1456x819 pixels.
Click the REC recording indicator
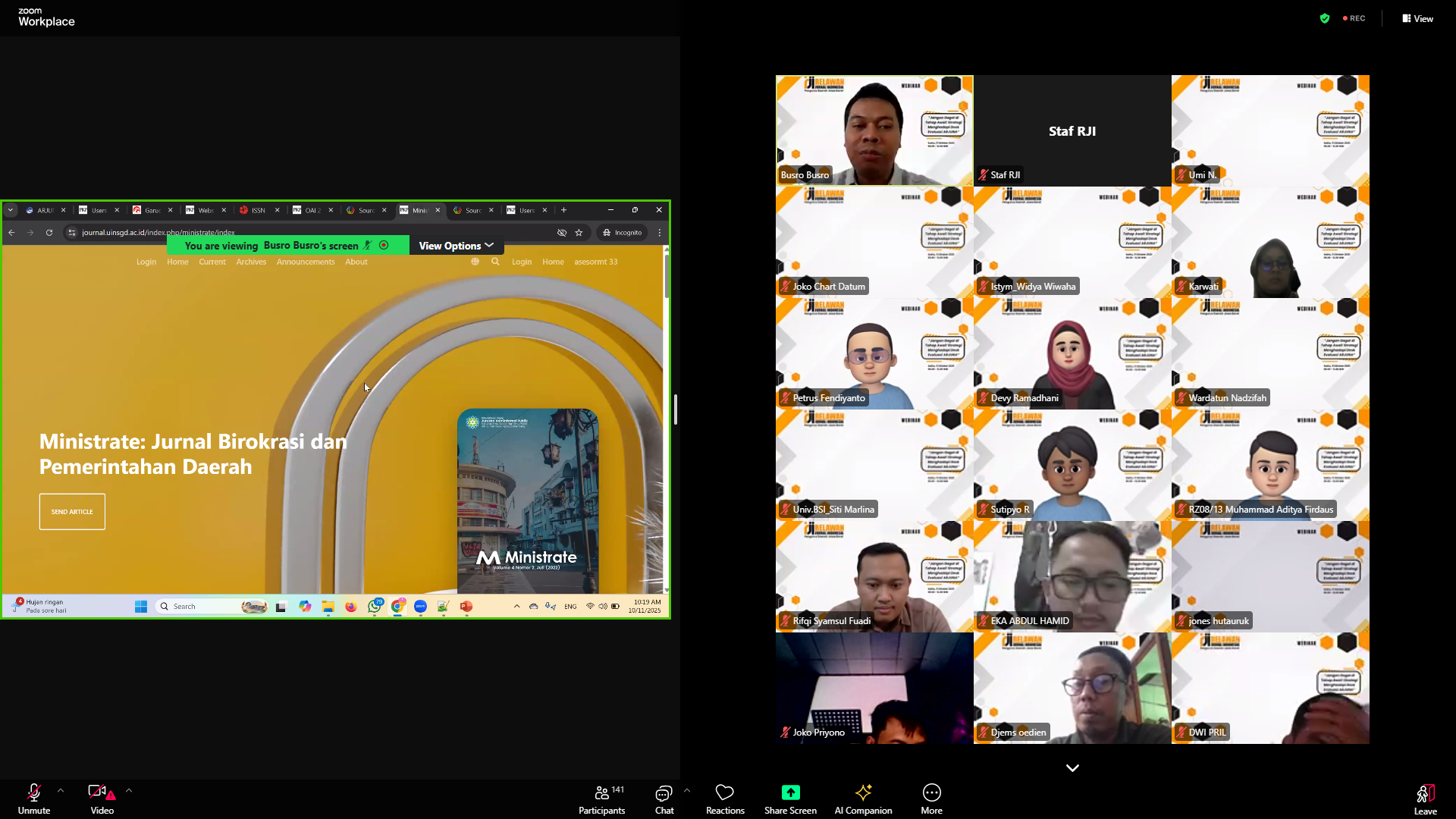click(x=1354, y=18)
